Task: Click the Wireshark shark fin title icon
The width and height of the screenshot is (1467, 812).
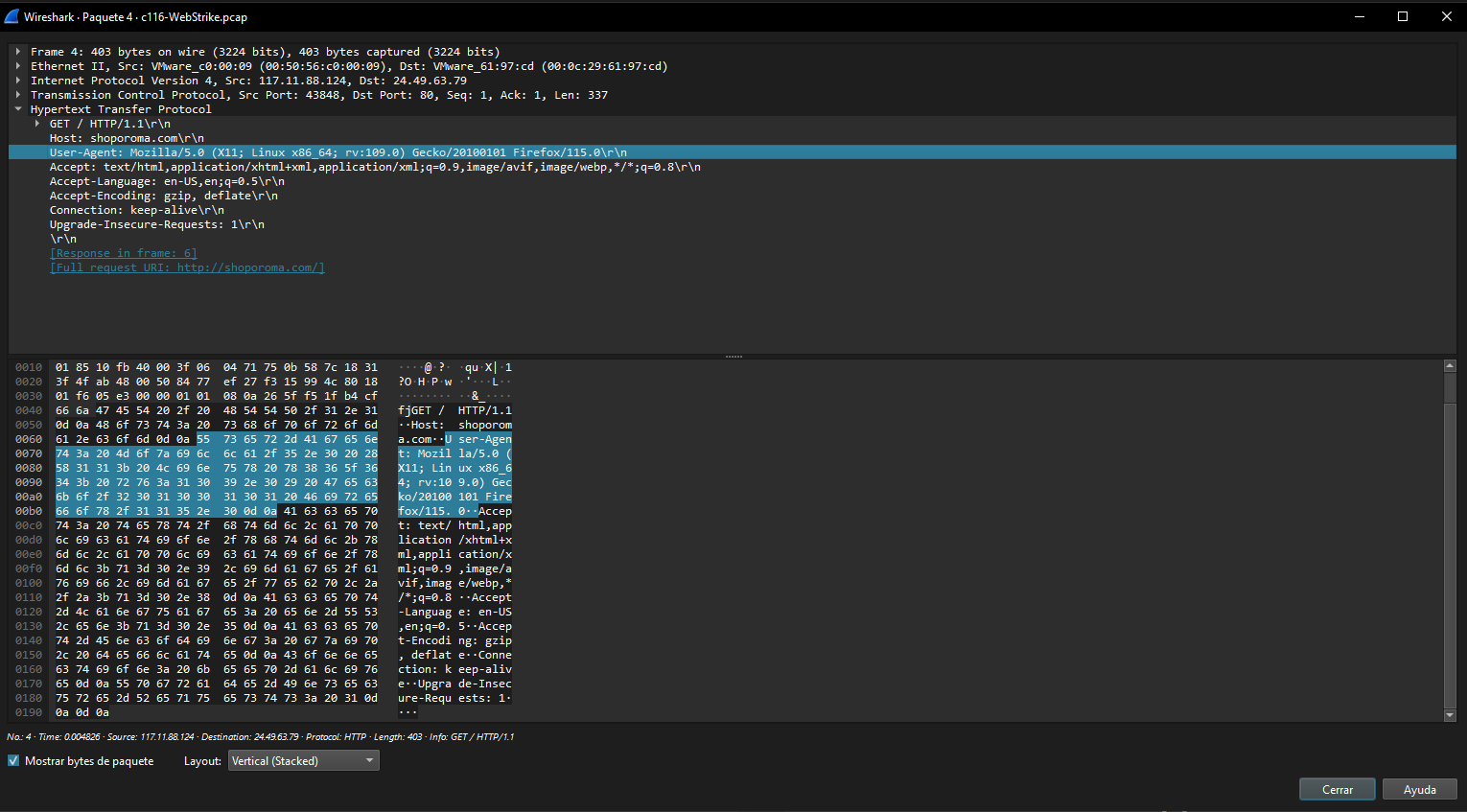Action: (12, 16)
